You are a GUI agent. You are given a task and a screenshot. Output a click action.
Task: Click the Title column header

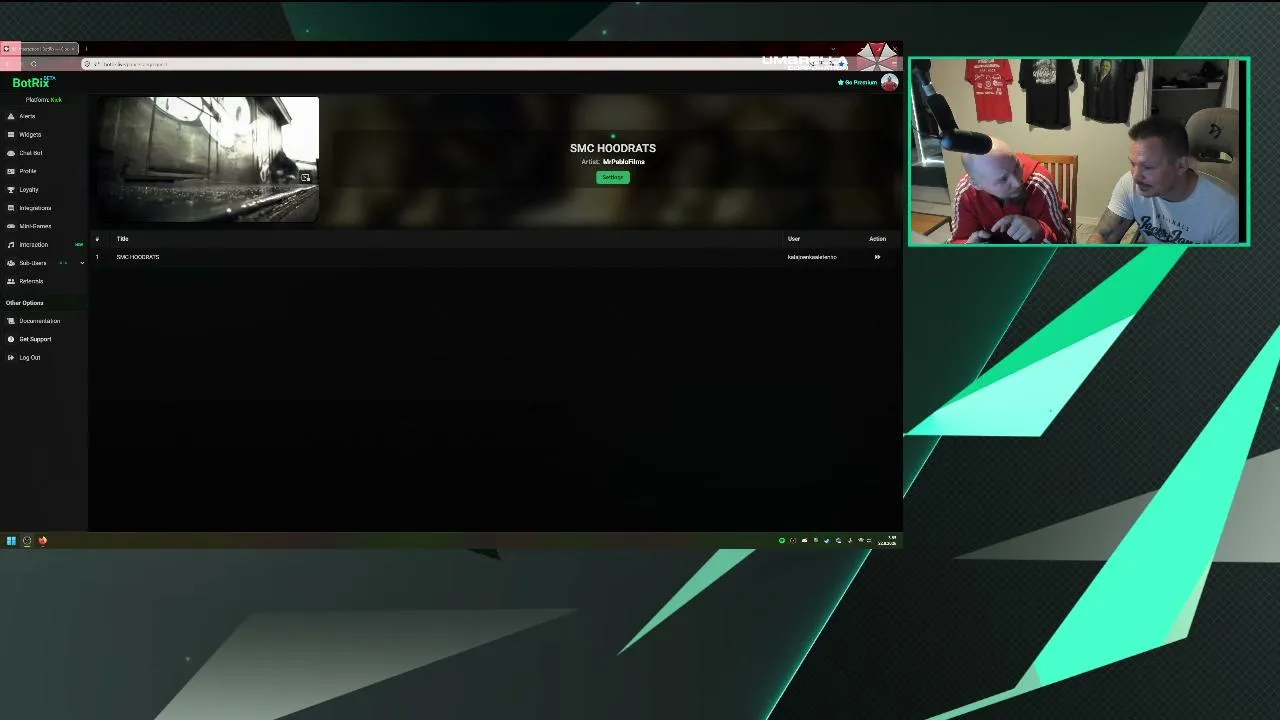122,239
